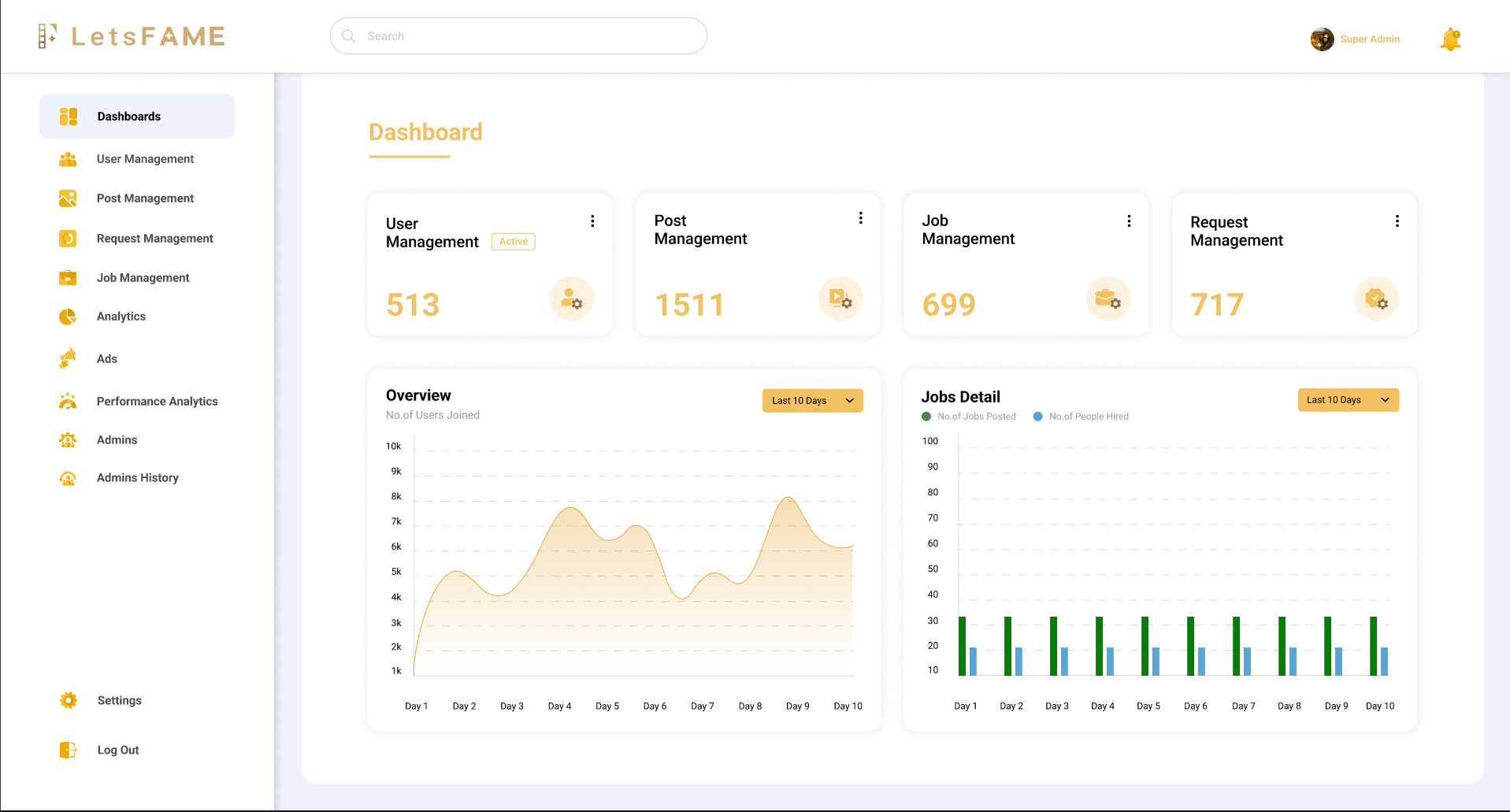Click the Log Out link
This screenshot has height=812, width=1510.
[x=117, y=751]
